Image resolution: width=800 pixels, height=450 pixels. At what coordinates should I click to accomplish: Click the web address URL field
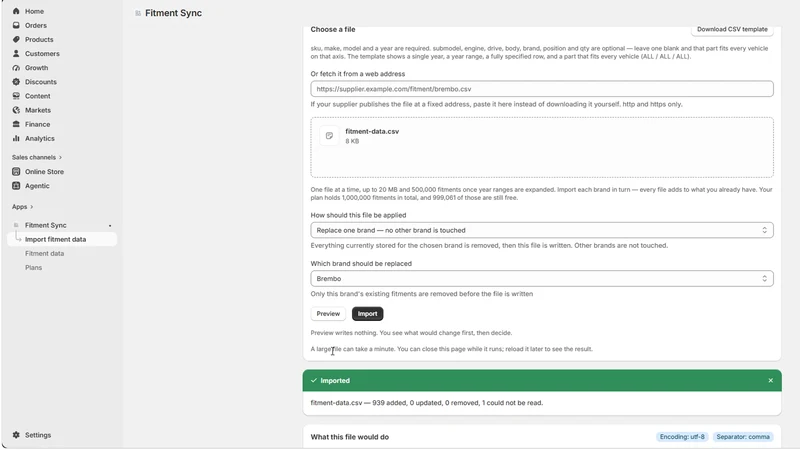[x=542, y=89]
